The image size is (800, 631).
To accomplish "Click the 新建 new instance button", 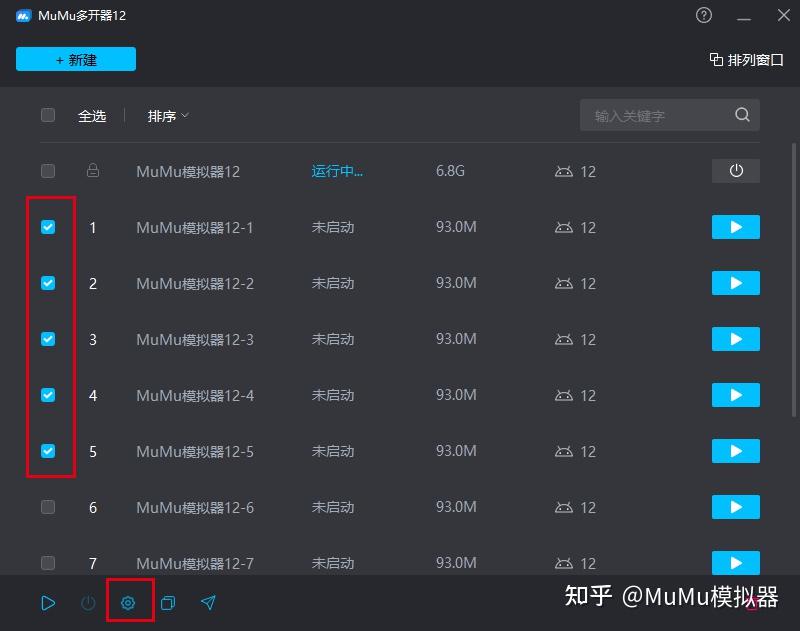I will tap(75, 59).
